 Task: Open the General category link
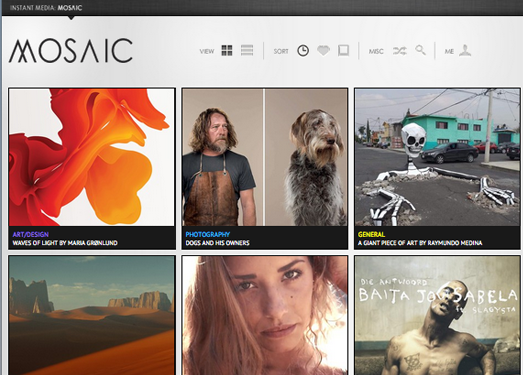[x=371, y=235]
